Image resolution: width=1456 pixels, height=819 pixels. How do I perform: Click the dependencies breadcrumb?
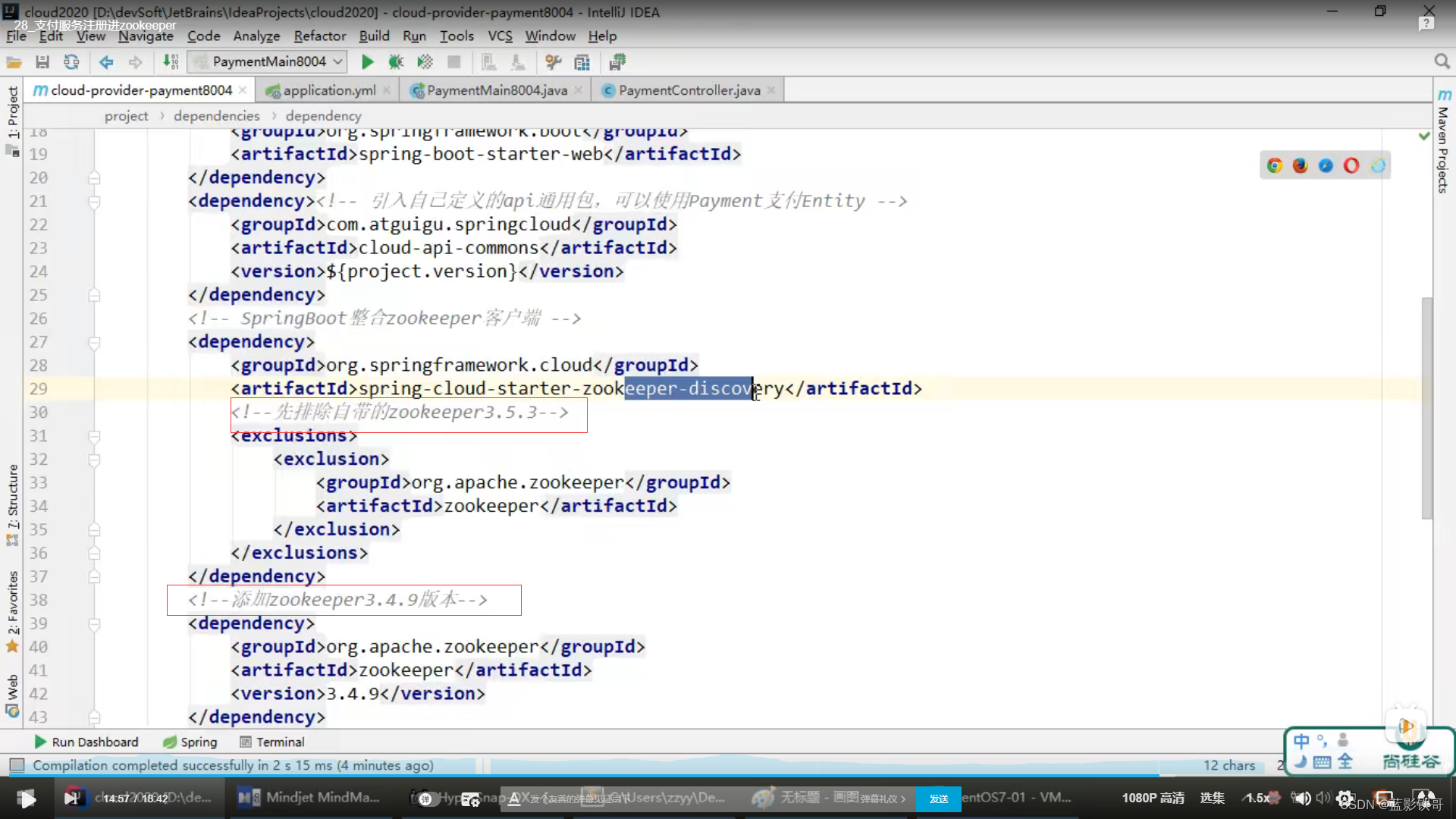pyautogui.click(x=217, y=115)
